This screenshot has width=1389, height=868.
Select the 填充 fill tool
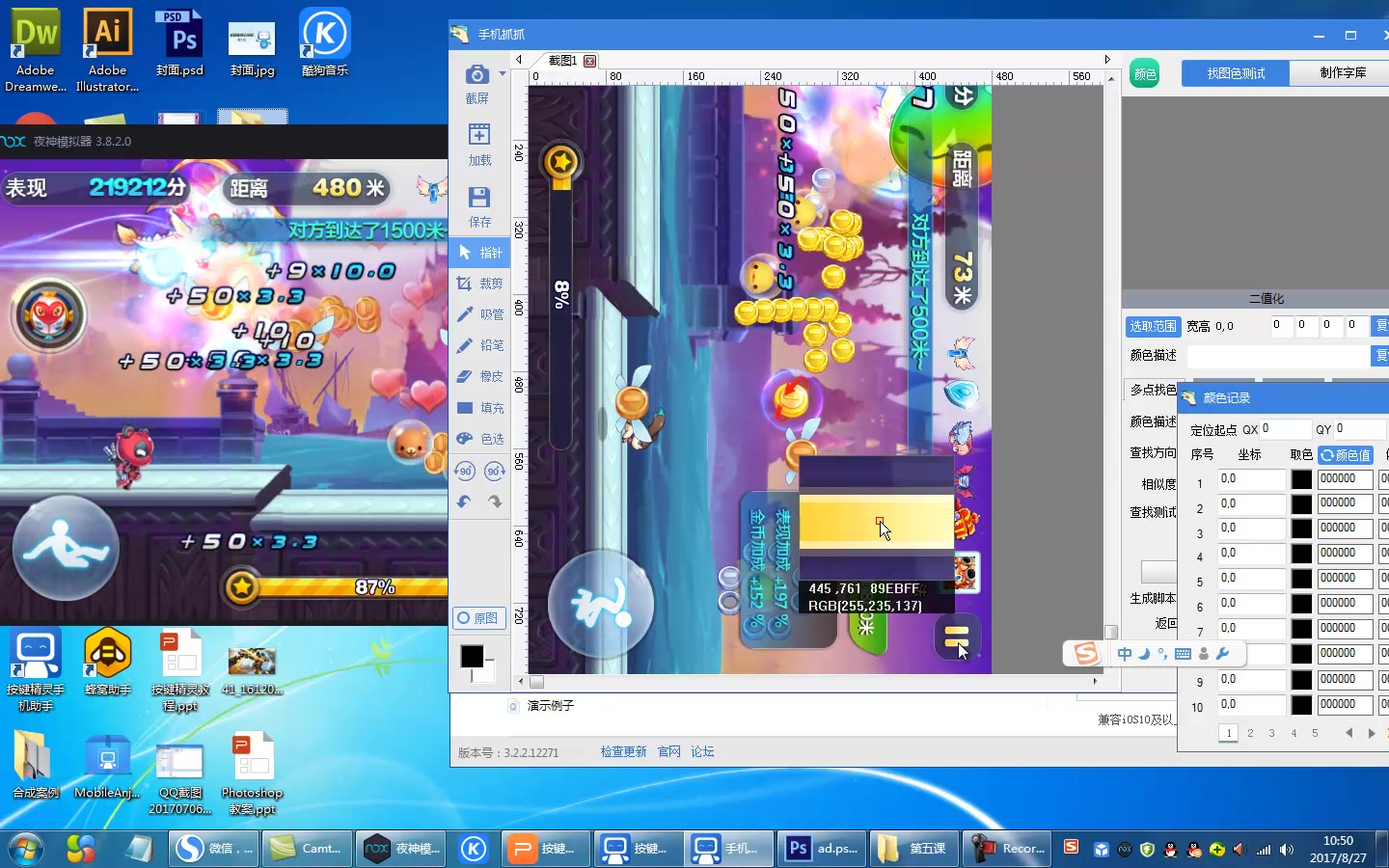479,408
